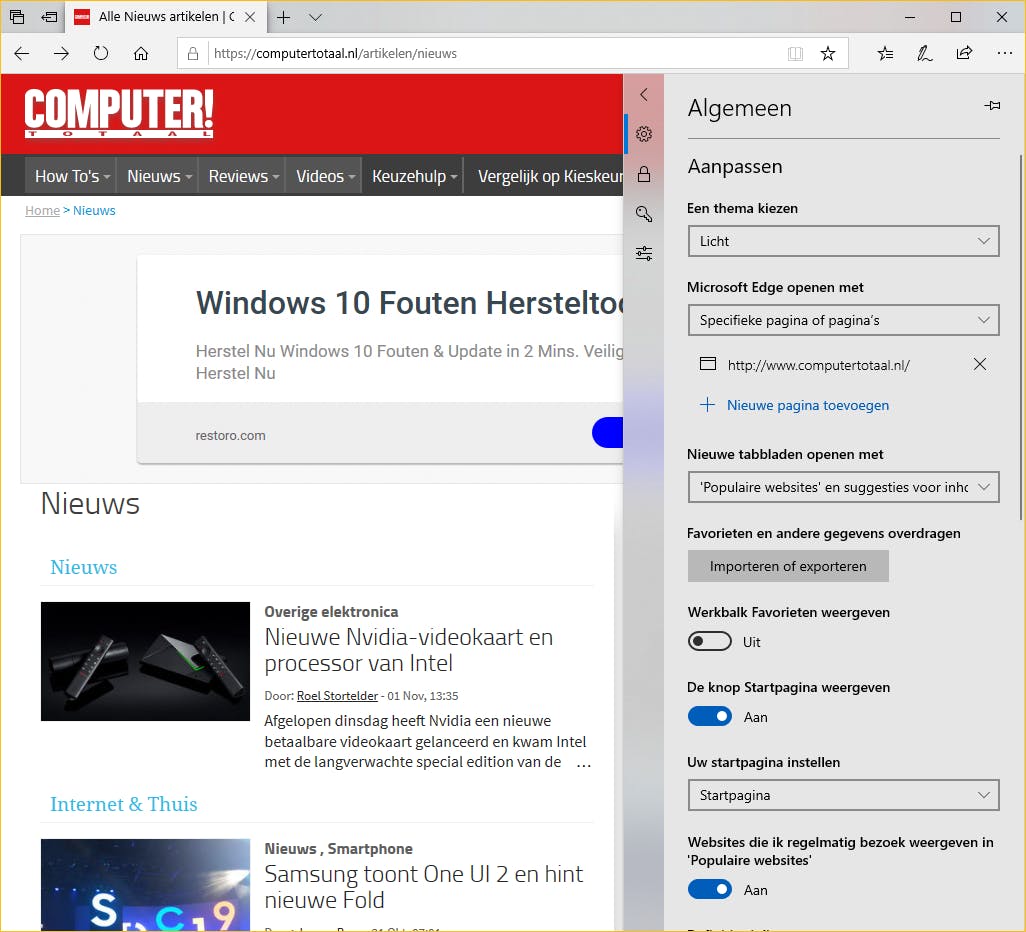Image resolution: width=1026 pixels, height=932 pixels.
Task: Toggle Werkbalk Favorieten weergeven switch
Action: pos(710,641)
